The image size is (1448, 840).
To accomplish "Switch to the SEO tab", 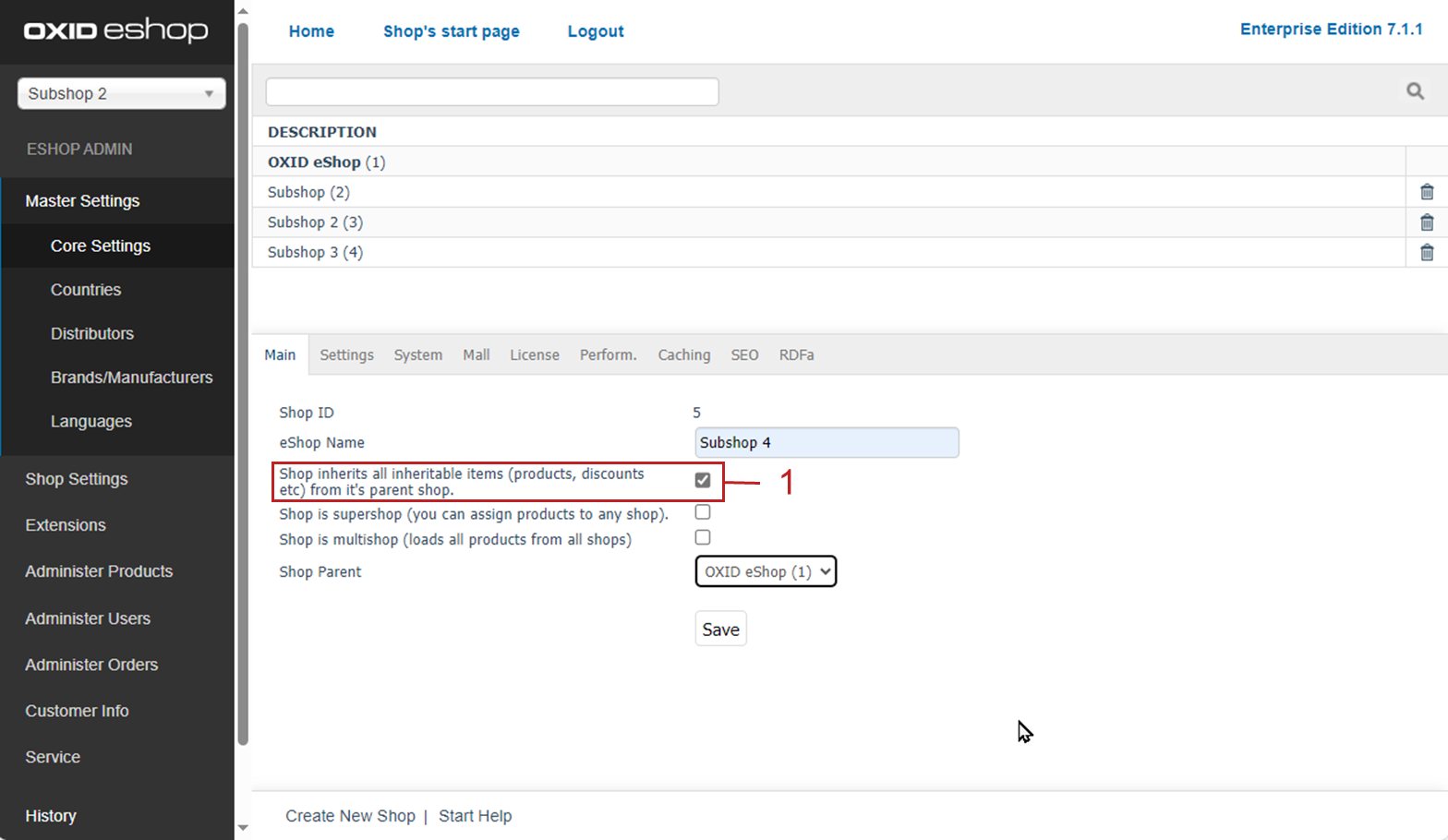I will (x=744, y=354).
